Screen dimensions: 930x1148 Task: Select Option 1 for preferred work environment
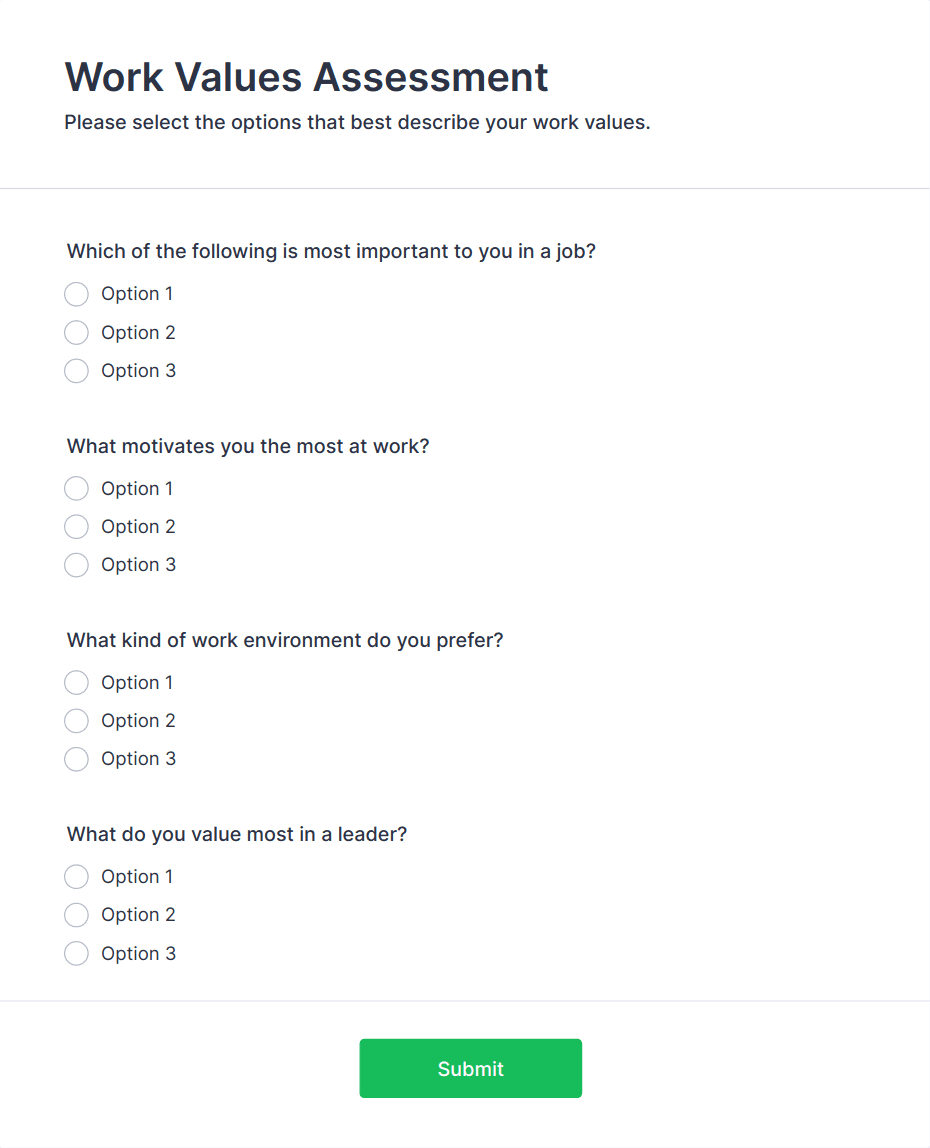point(76,682)
